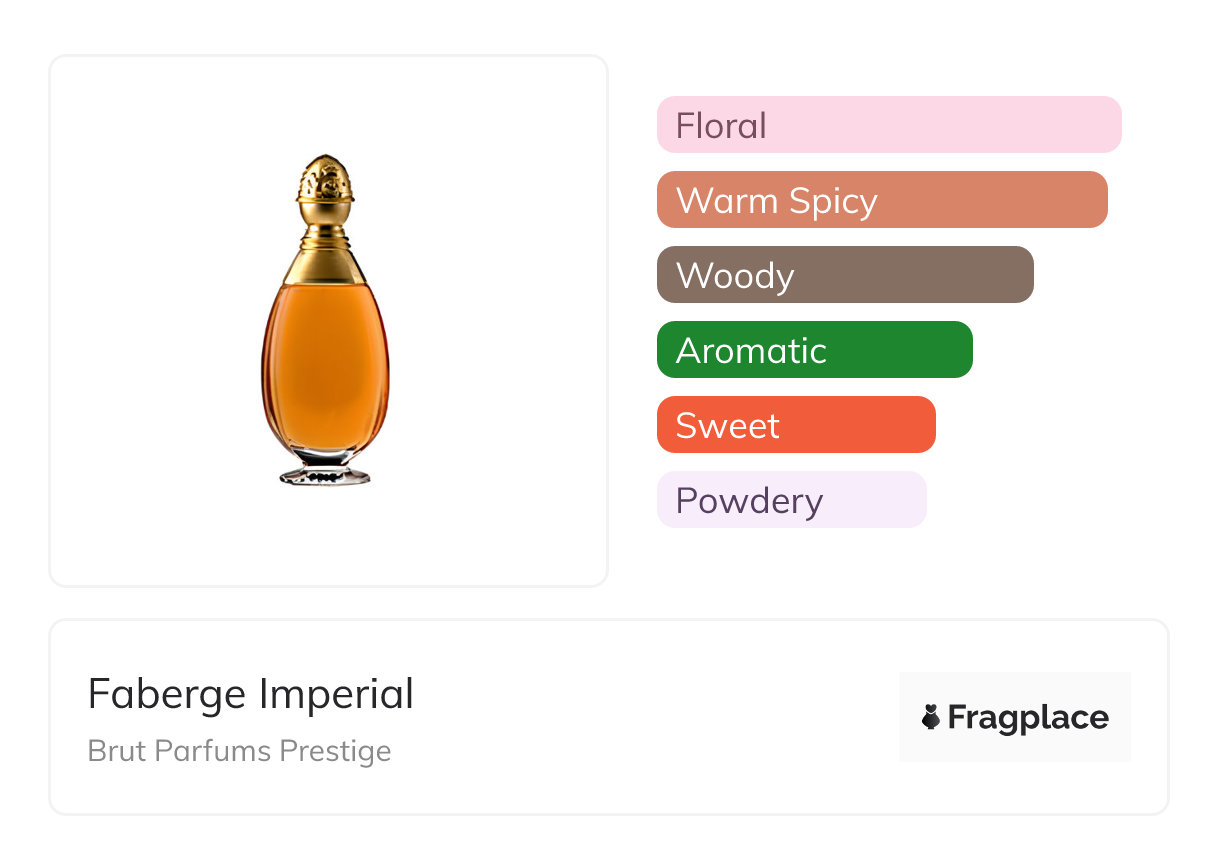Select the Warm Spicy accord bar
The image size is (1218, 864).
click(x=882, y=200)
